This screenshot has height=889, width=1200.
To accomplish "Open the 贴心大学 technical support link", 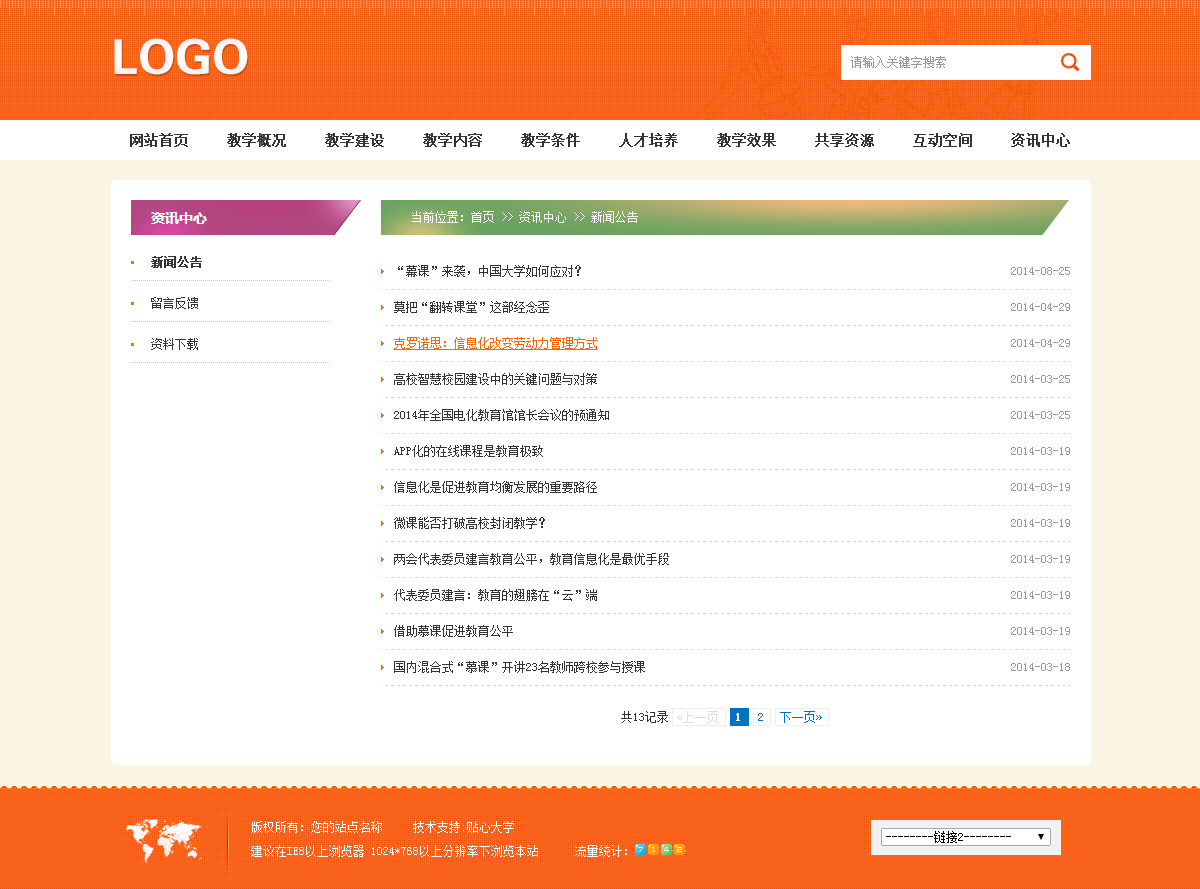I will (490, 827).
